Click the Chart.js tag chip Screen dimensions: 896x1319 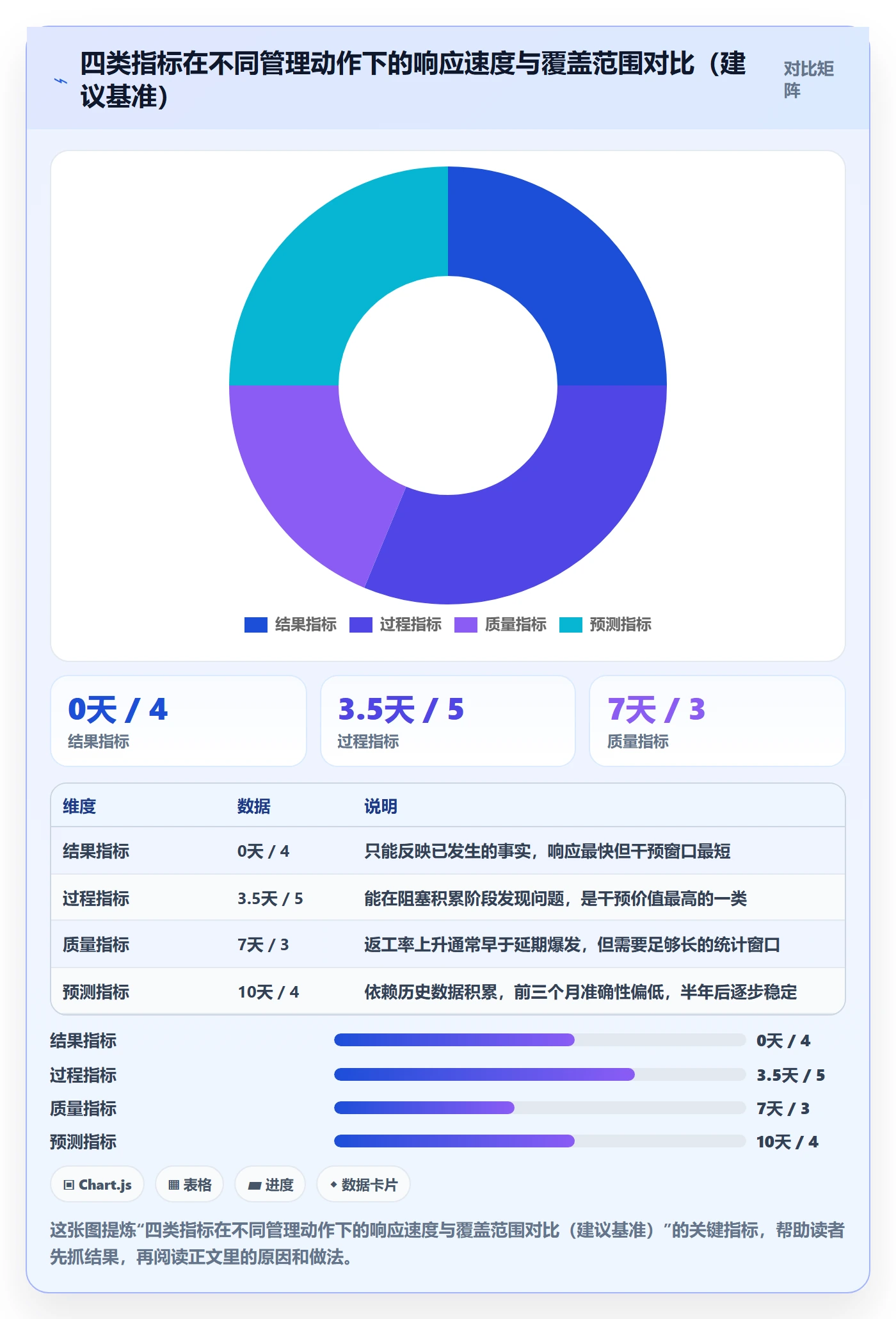tap(97, 1185)
